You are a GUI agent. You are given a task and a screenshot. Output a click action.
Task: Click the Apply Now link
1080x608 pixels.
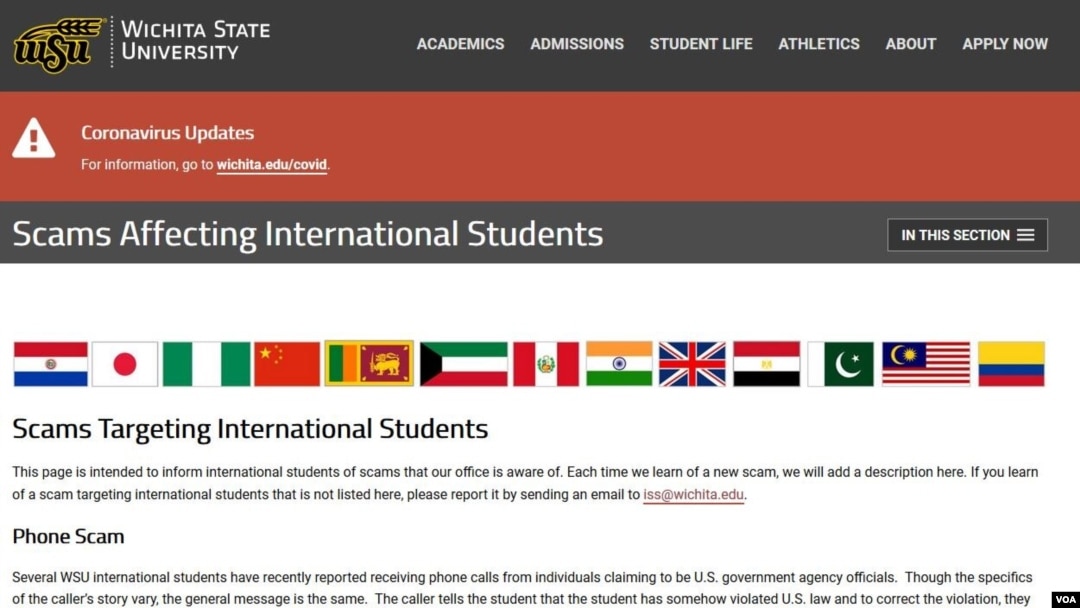pos(1005,44)
